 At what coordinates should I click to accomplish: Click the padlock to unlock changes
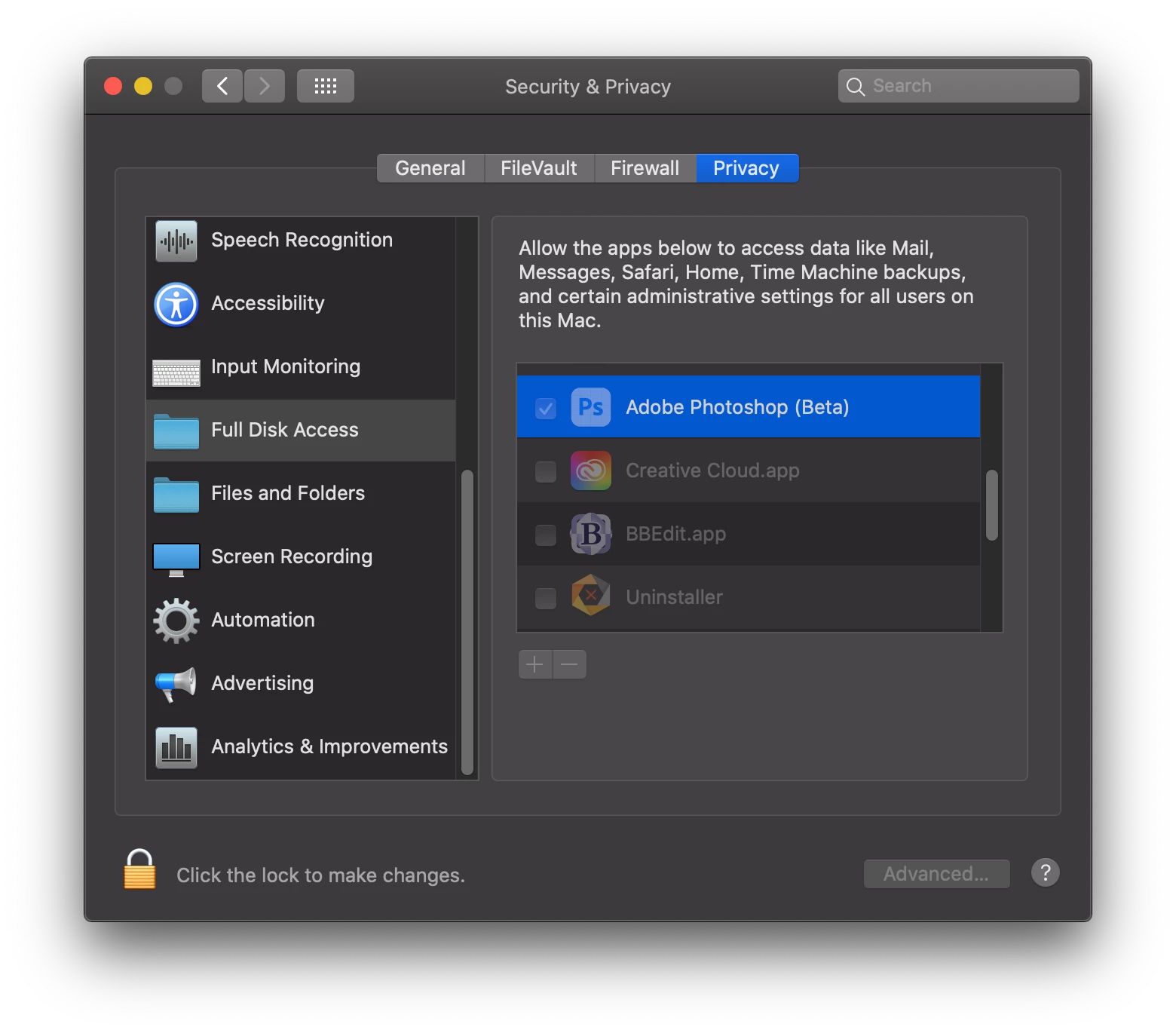pyautogui.click(x=140, y=869)
